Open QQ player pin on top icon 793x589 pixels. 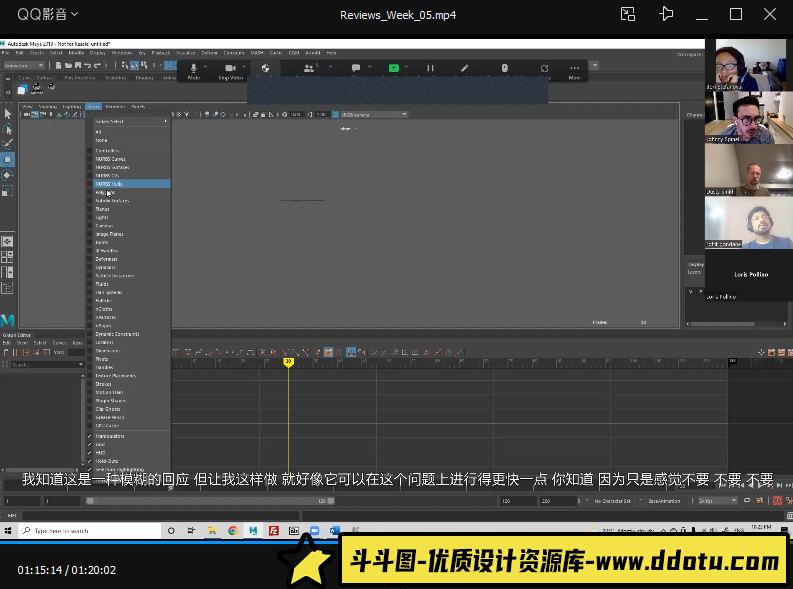click(x=666, y=14)
